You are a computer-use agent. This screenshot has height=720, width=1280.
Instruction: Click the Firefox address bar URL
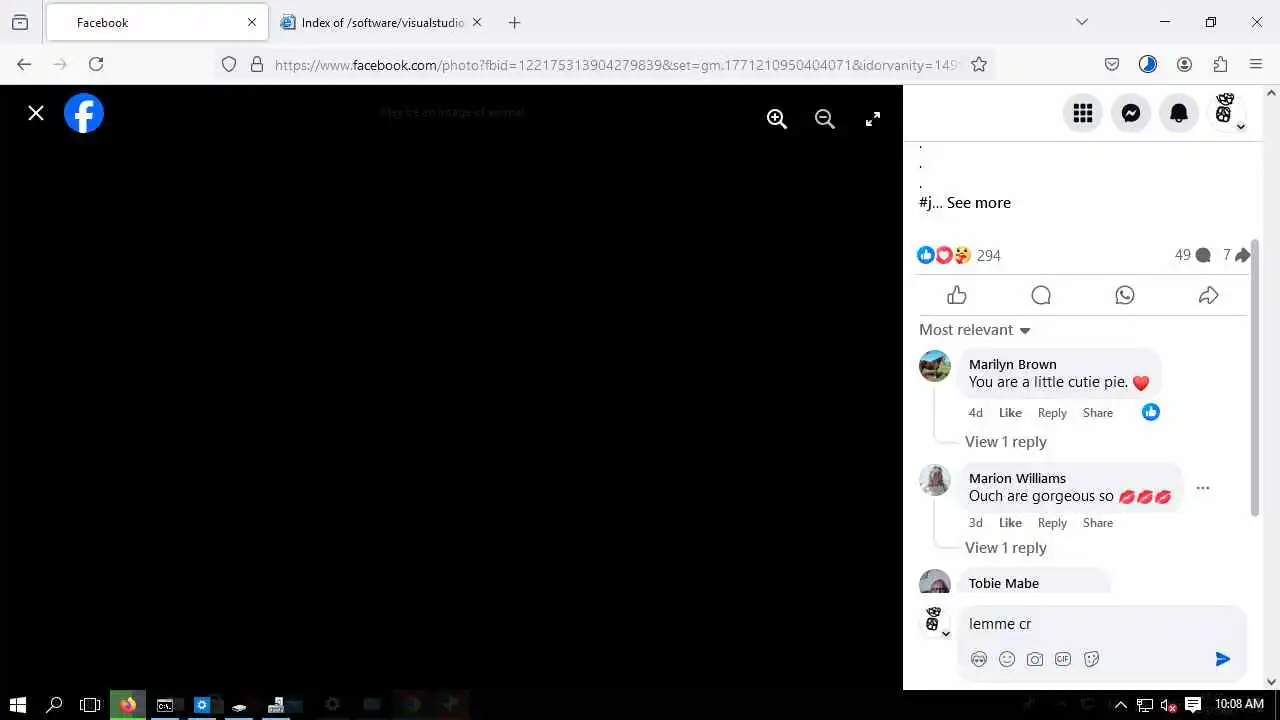616,65
